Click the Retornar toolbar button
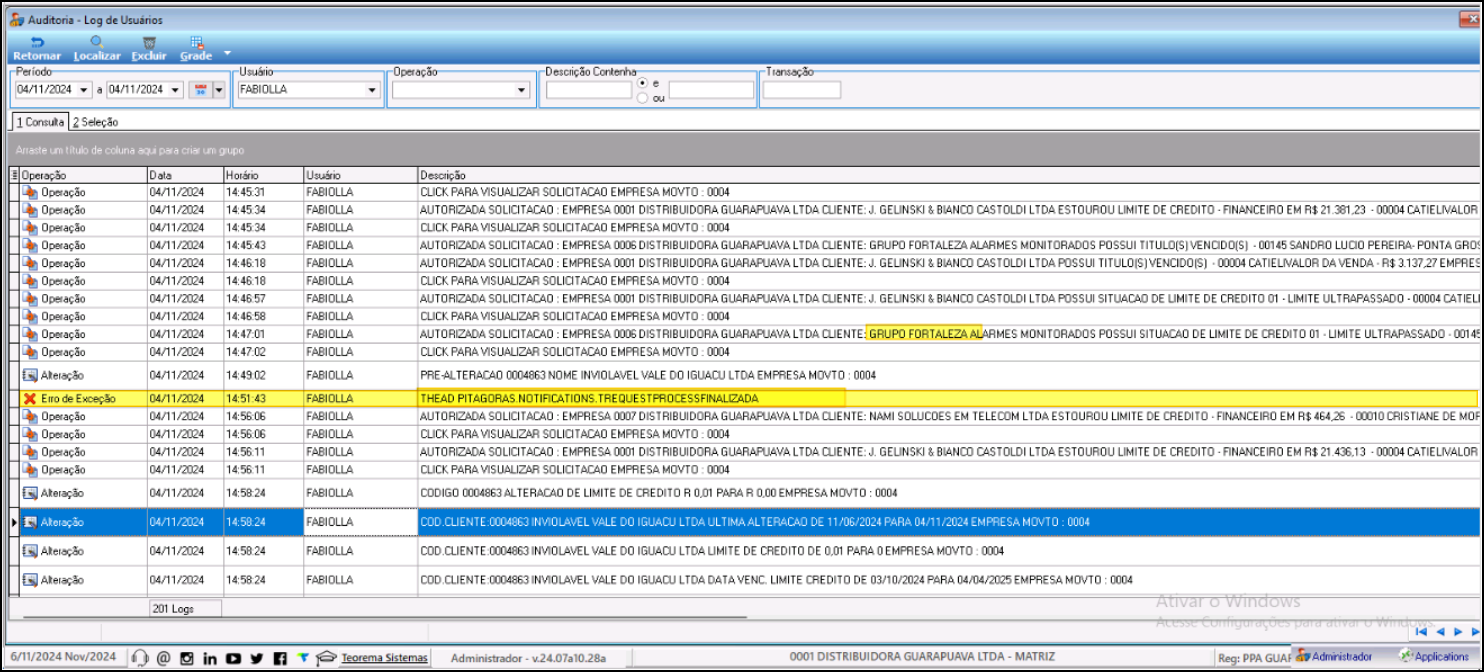 (36, 48)
